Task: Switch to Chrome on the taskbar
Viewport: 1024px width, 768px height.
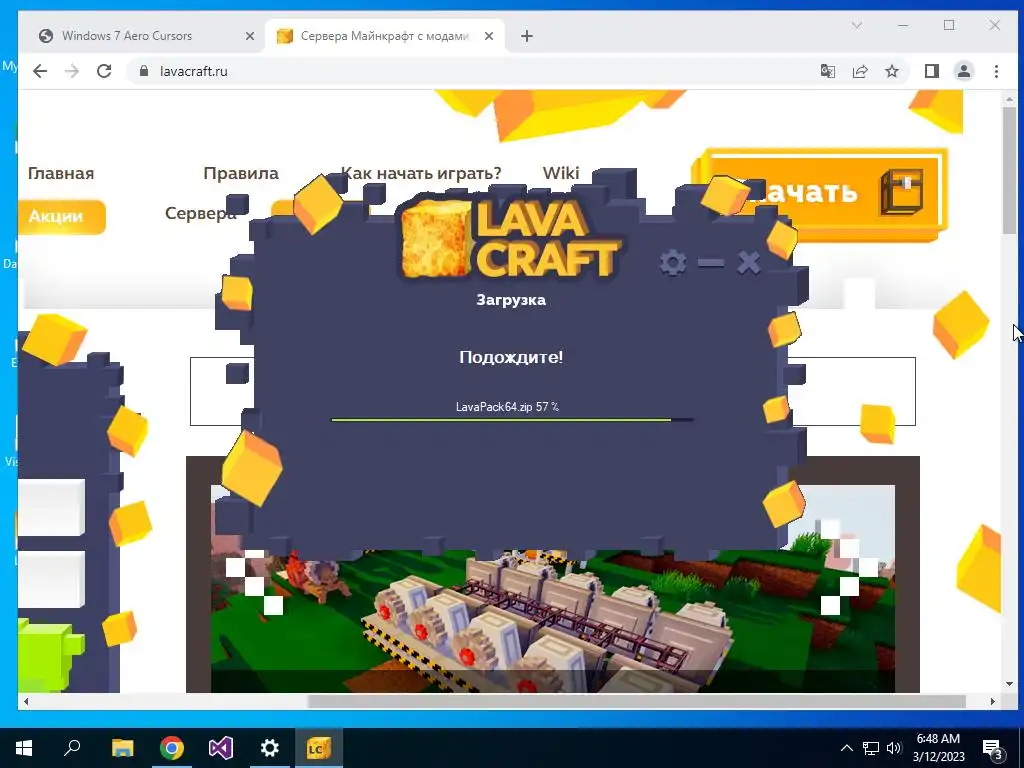Action: point(172,748)
